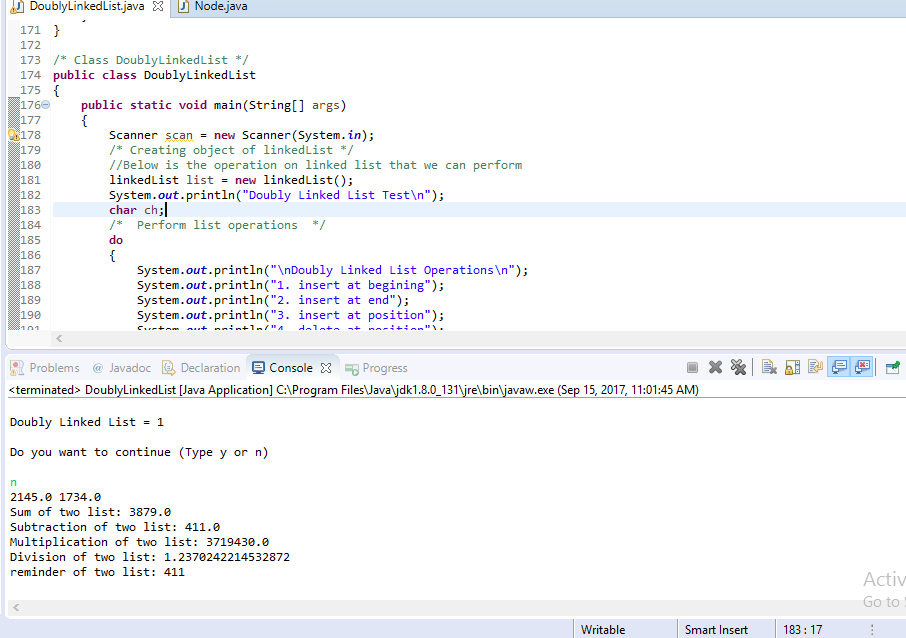Select the Console view tab

click(x=291, y=368)
